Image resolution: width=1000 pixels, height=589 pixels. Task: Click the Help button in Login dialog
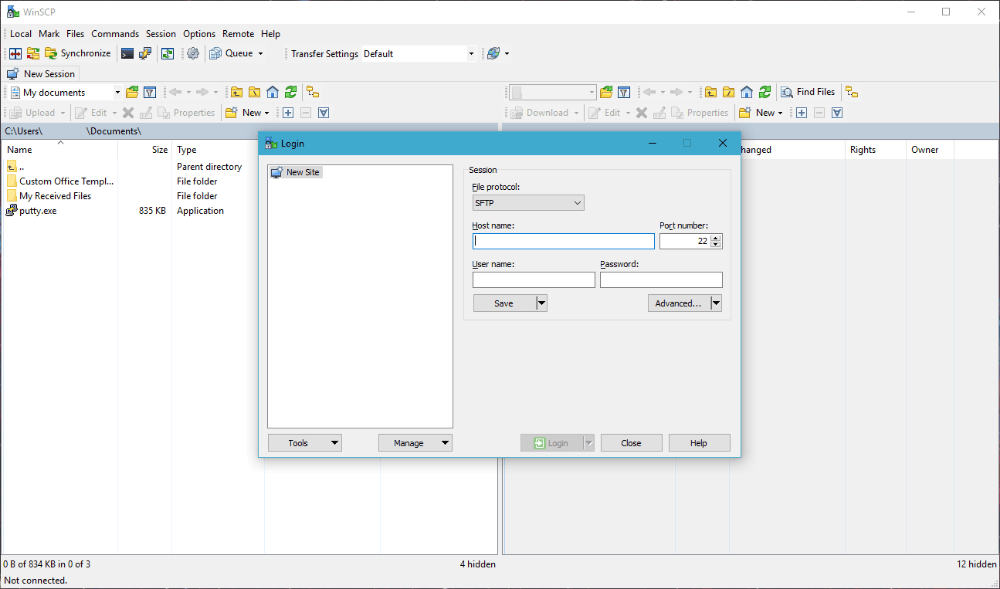pos(699,443)
